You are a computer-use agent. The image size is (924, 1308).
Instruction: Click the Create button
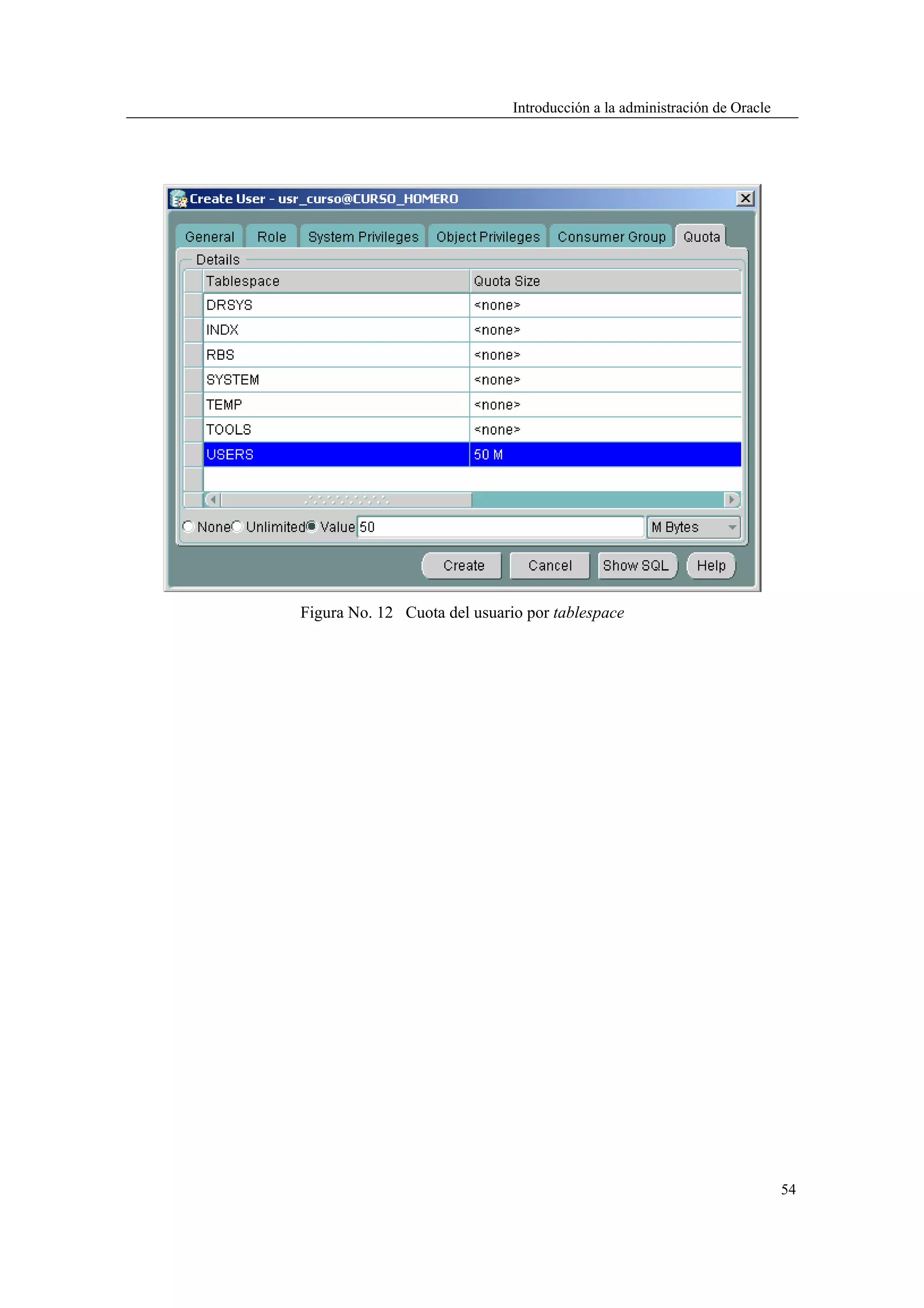point(462,566)
